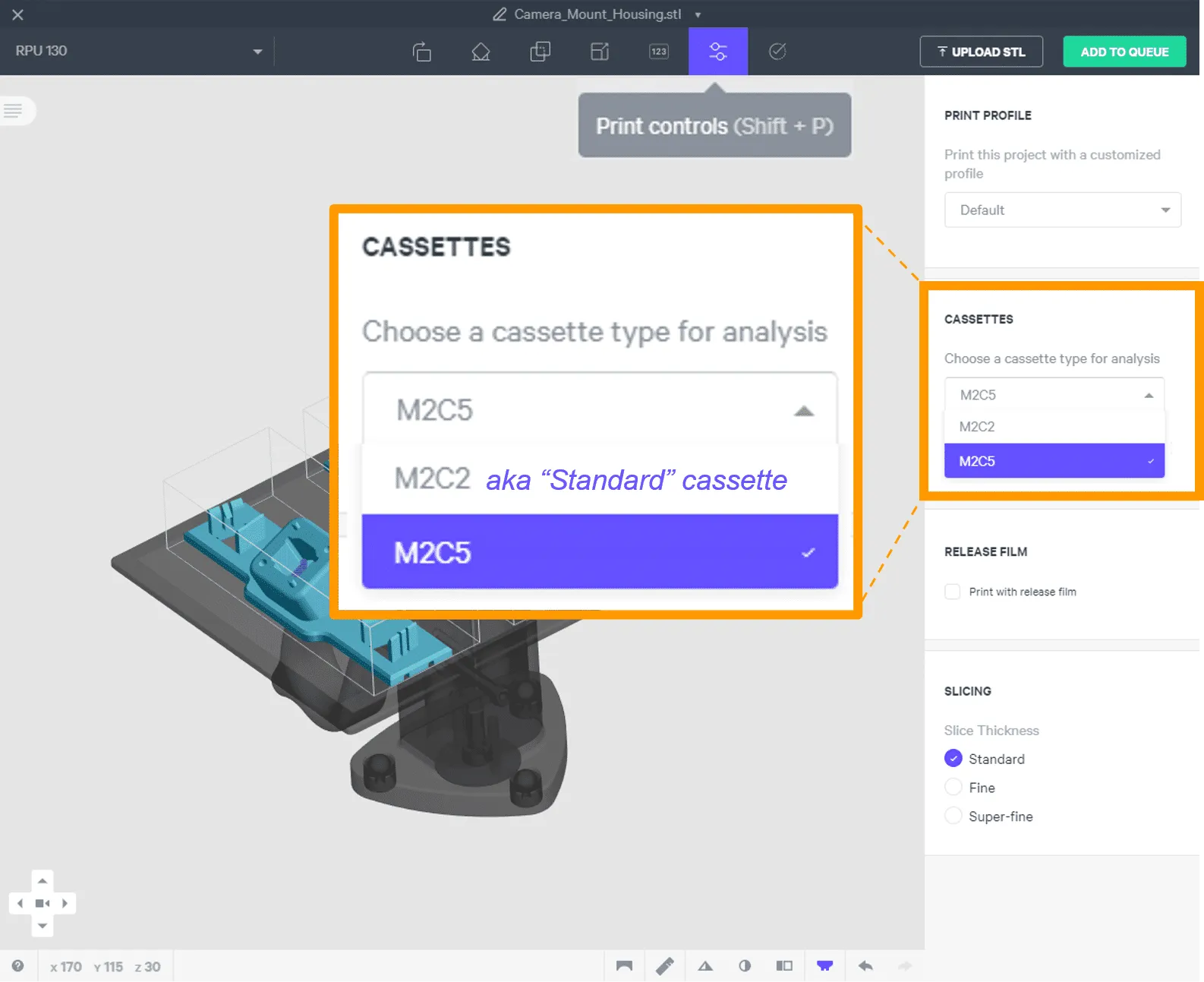Click the ADD TO QUEUE button
The width and height of the screenshot is (1204, 982).
(1124, 52)
